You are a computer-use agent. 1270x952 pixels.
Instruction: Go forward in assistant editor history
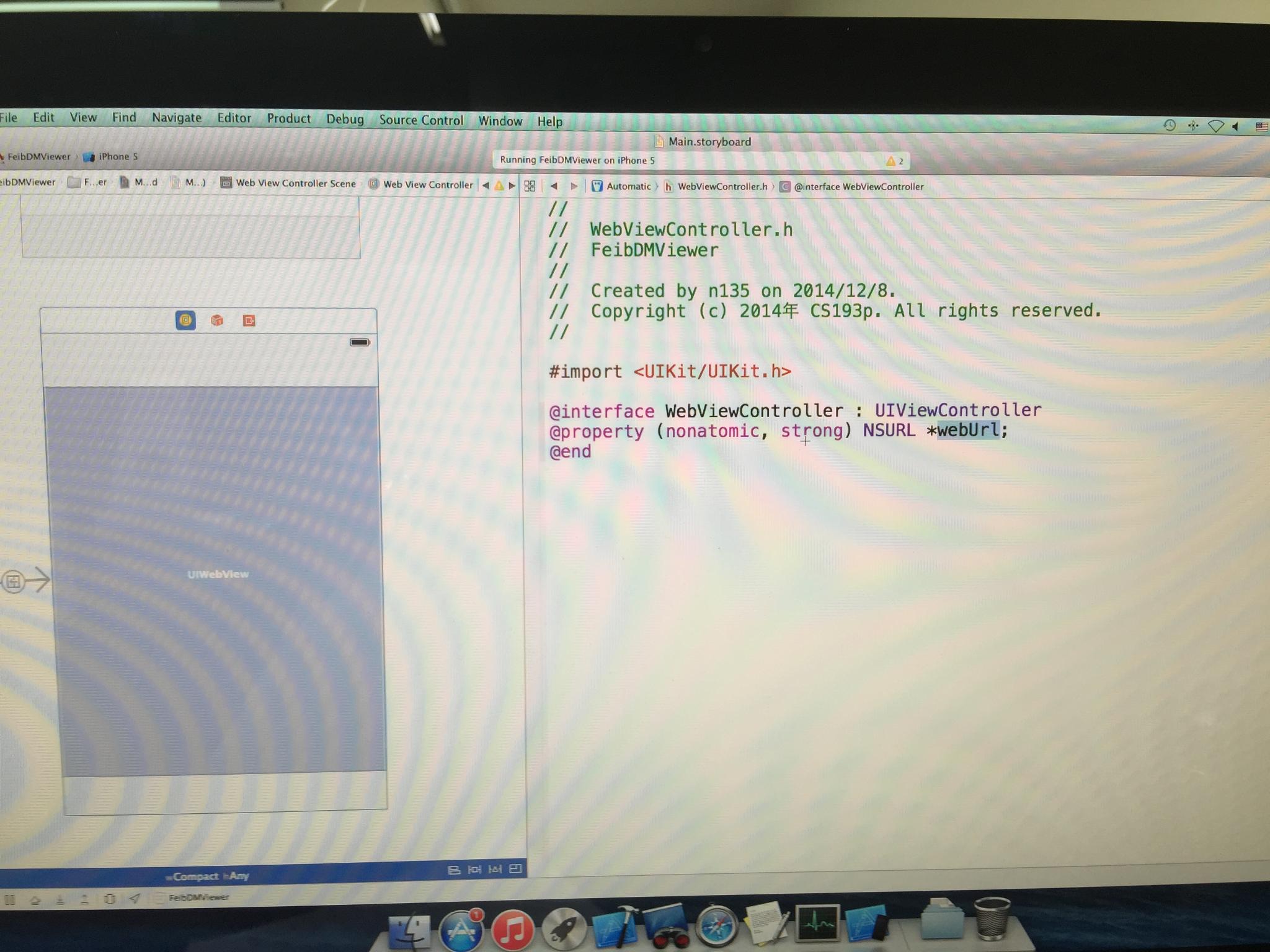pos(574,186)
